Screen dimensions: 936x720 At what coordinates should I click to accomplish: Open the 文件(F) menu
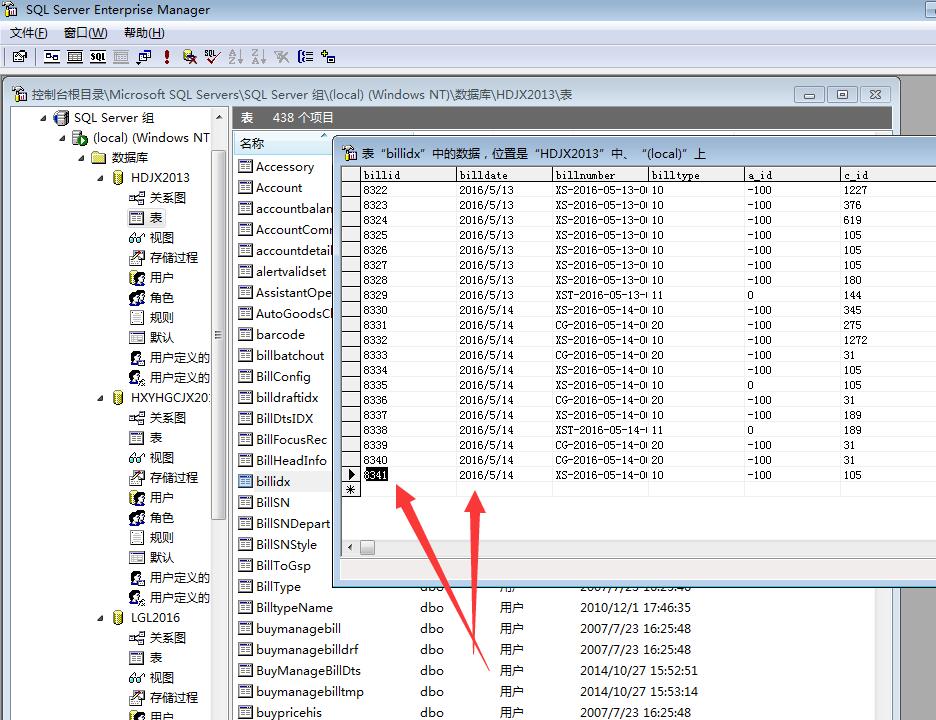28,33
